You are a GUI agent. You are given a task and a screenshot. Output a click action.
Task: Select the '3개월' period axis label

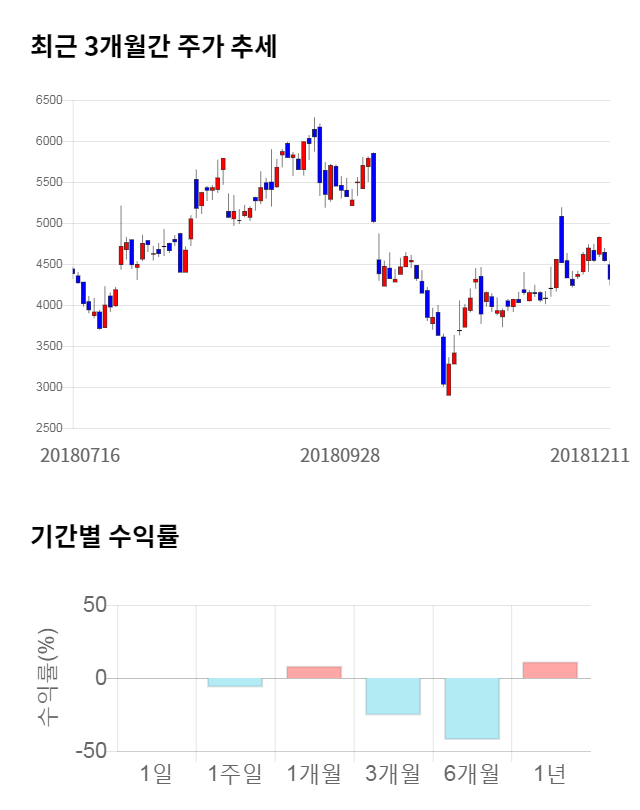tap(393, 773)
